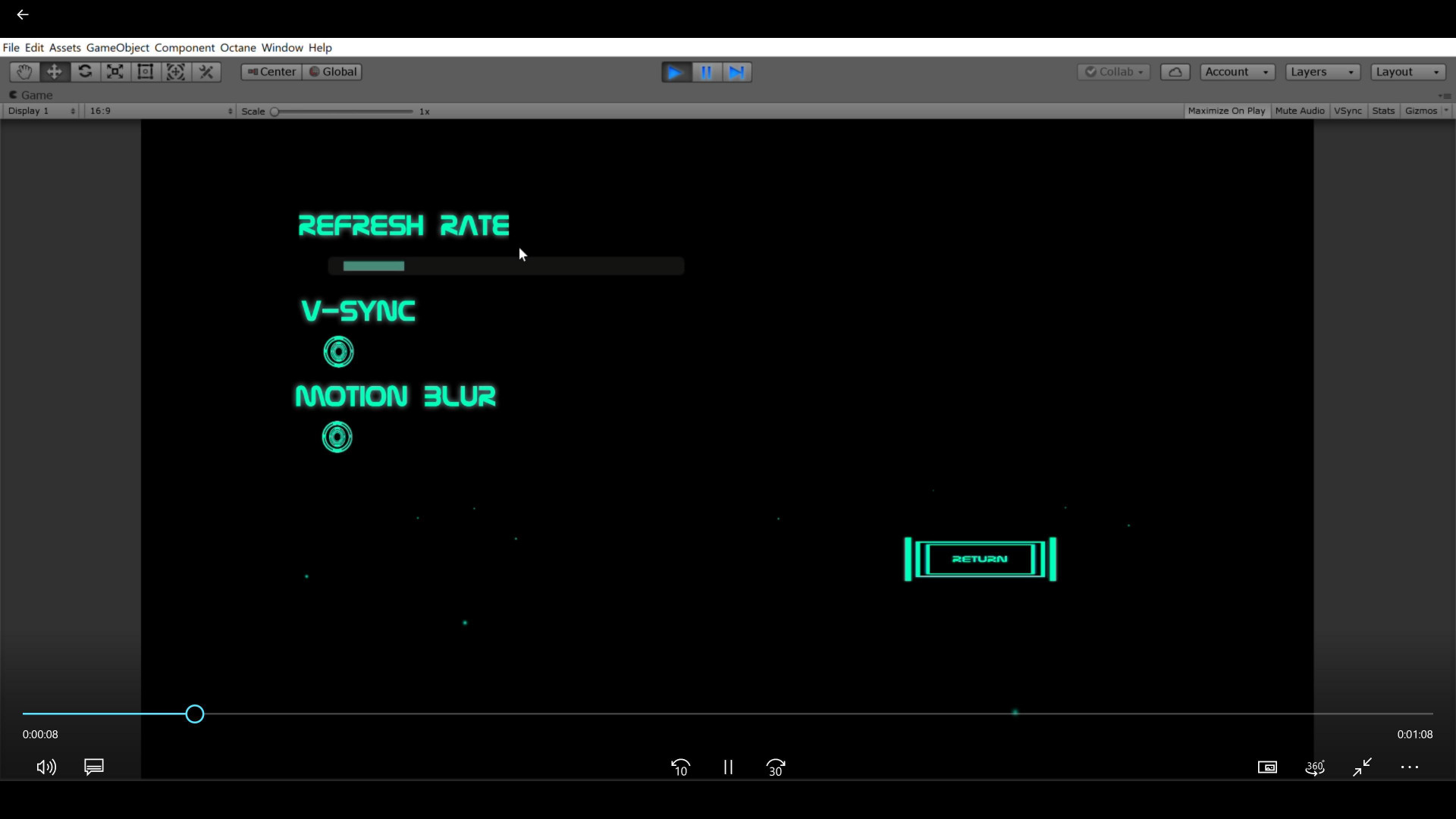Toggle VSync in Game view toolbar
The height and width of the screenshot is (819, 1456).
point(1348,111)
